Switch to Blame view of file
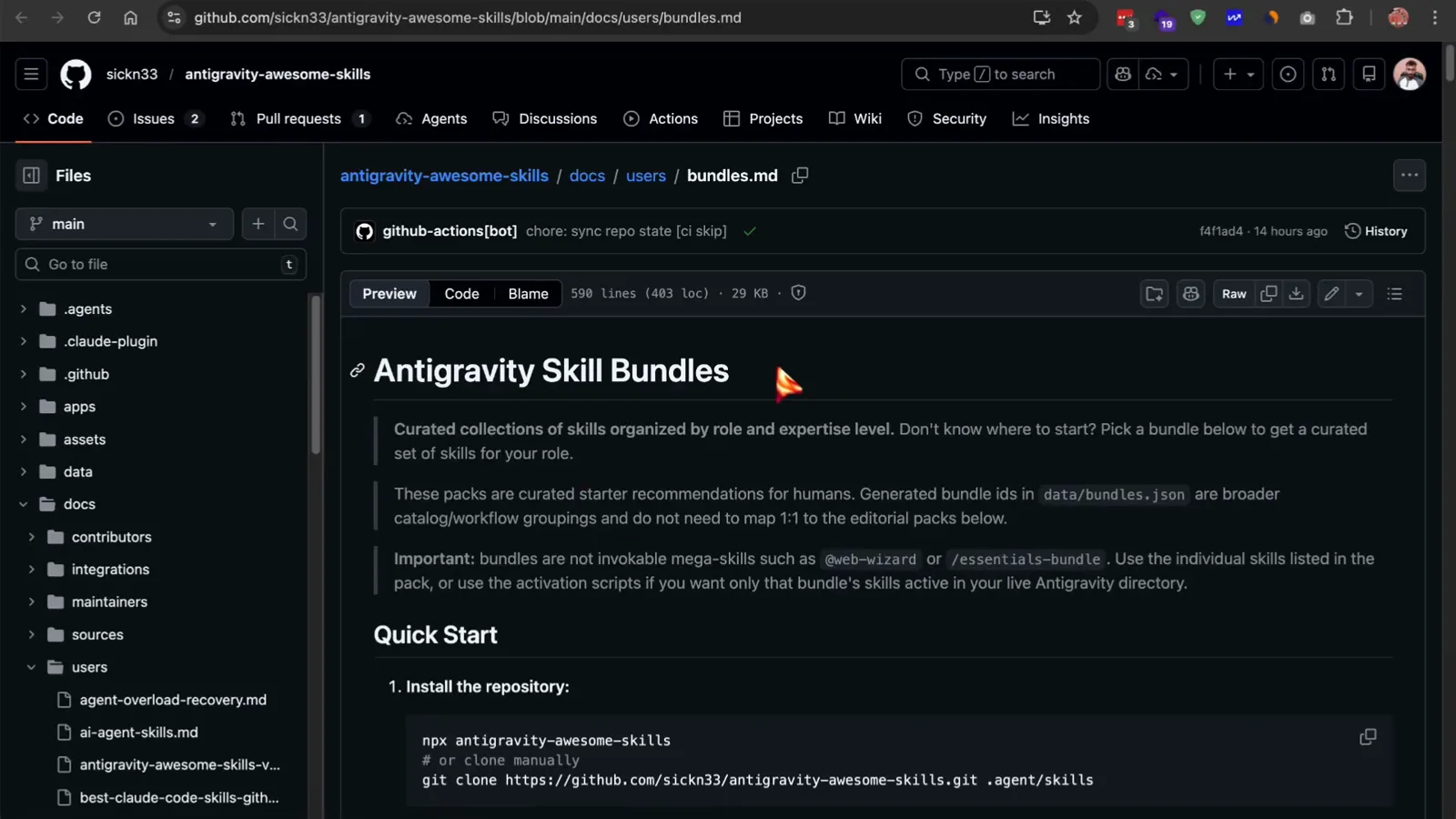This screenshot has width=1456, height=819. (528, 293)
